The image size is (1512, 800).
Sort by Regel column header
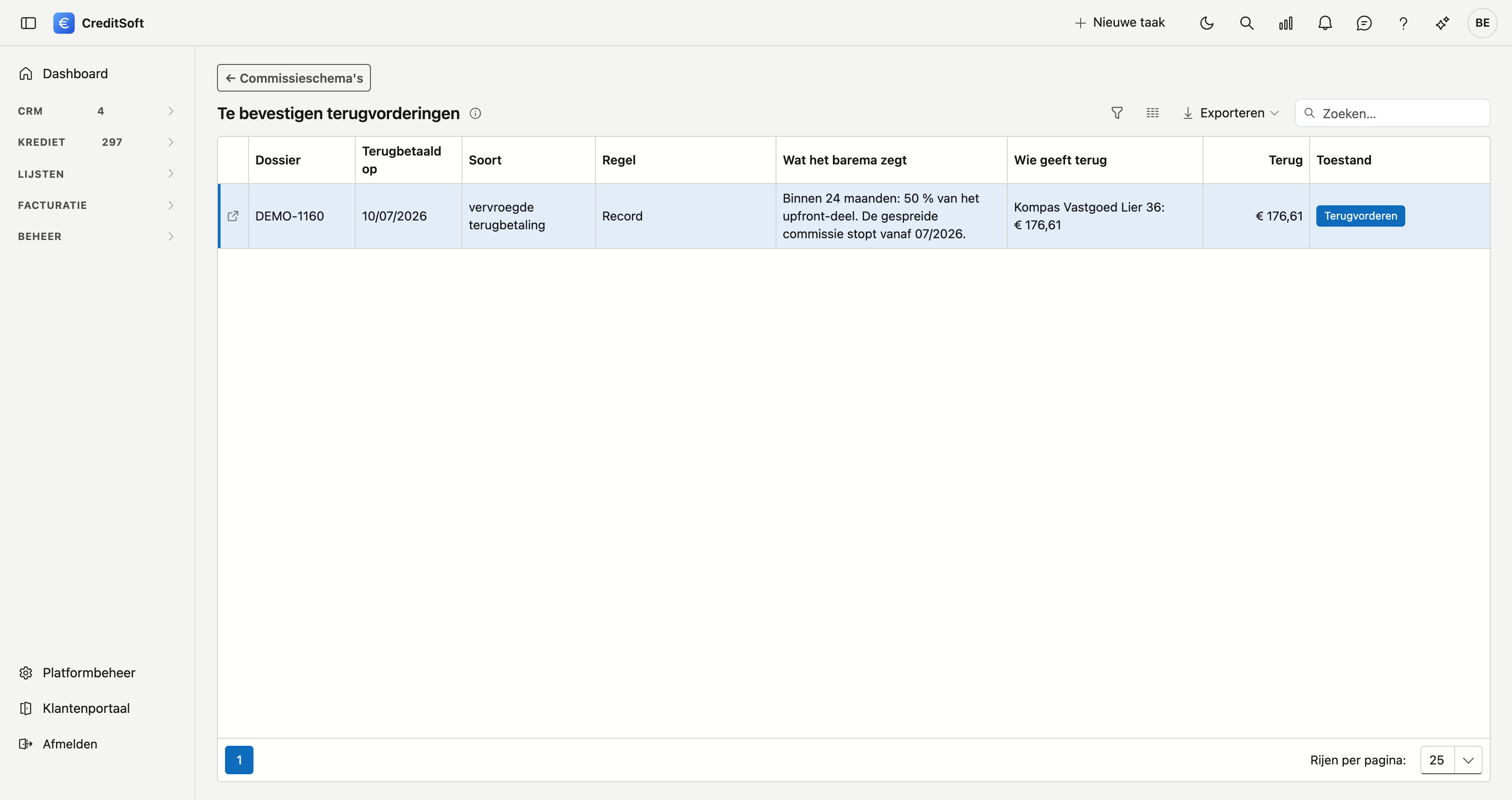(x=686, y=160)
